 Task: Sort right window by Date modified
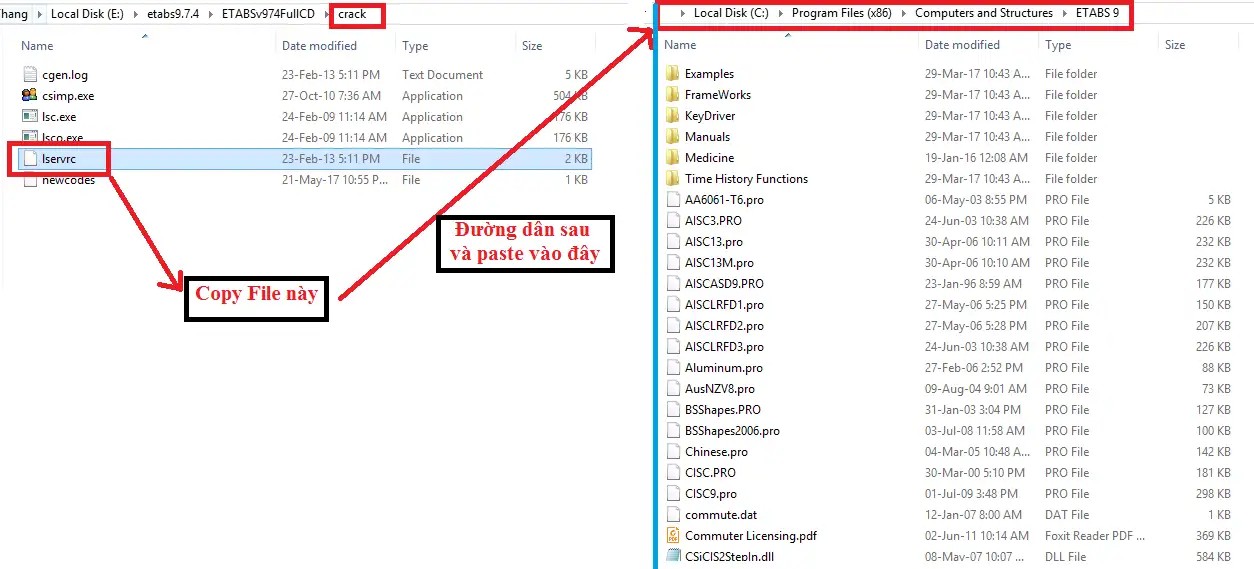pos(962,45)
